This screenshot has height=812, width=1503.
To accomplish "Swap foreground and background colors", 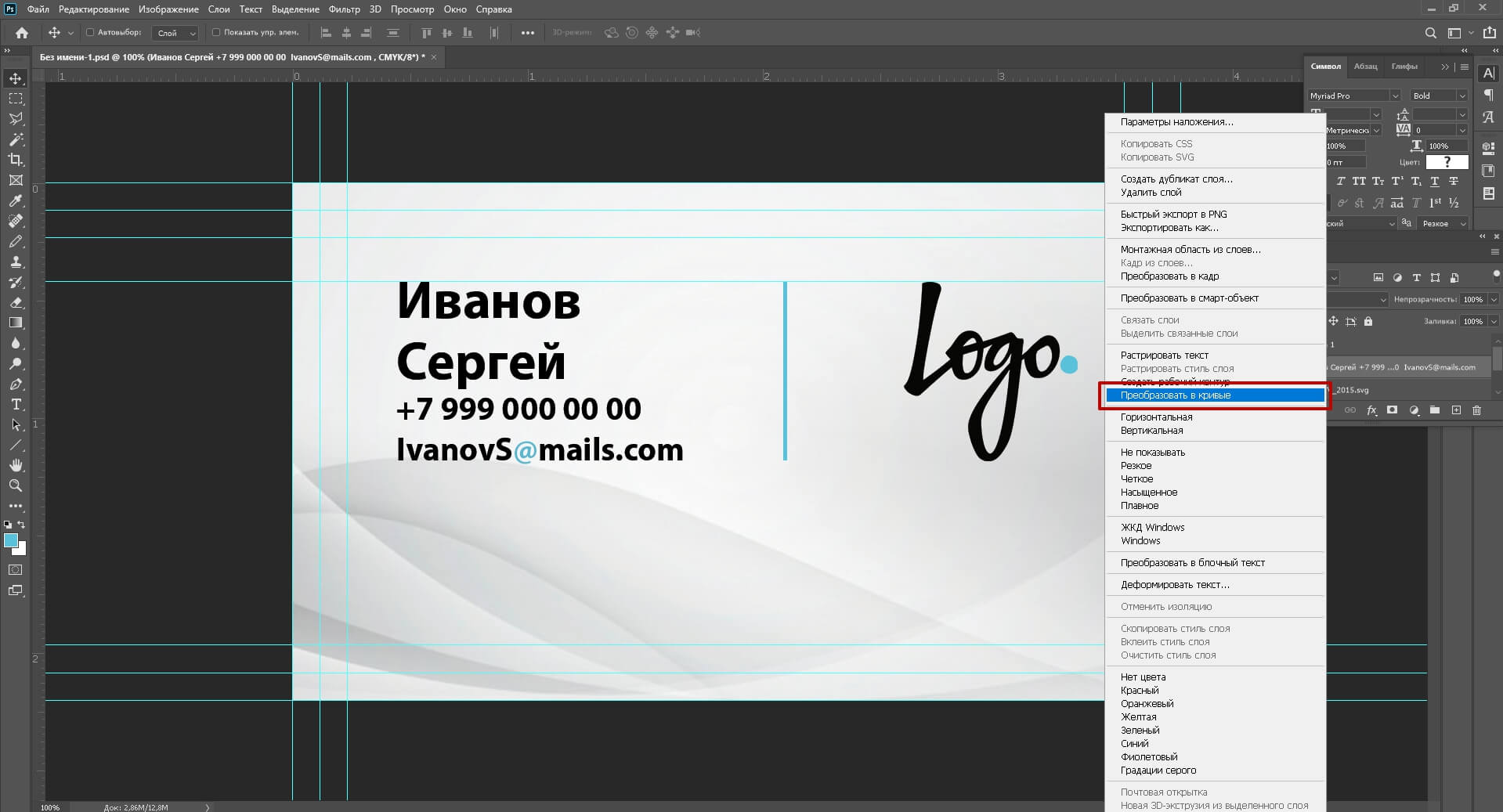I will pyautogui.click(x=22, y=525).
